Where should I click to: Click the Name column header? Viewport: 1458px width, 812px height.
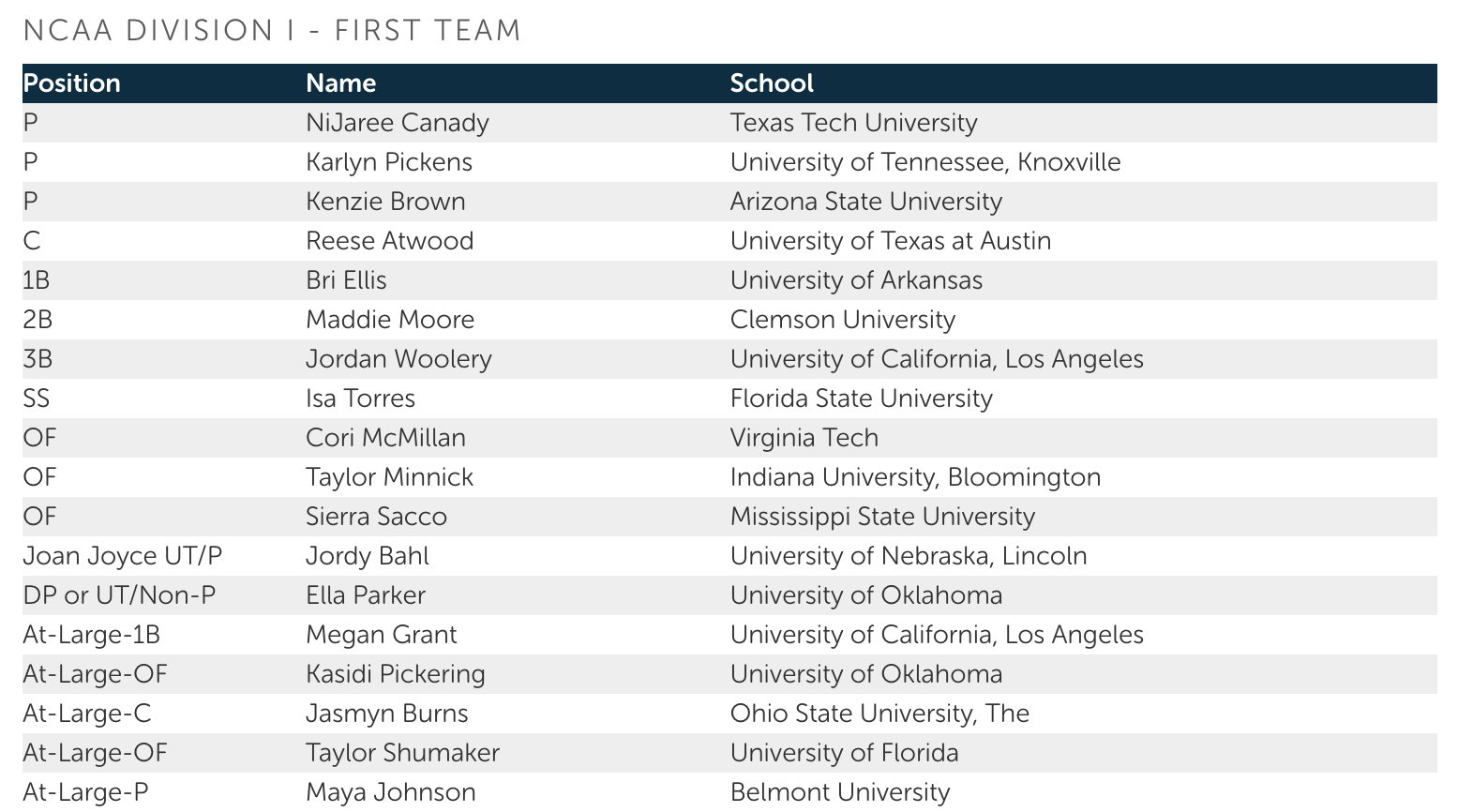(x=340, y=83)
